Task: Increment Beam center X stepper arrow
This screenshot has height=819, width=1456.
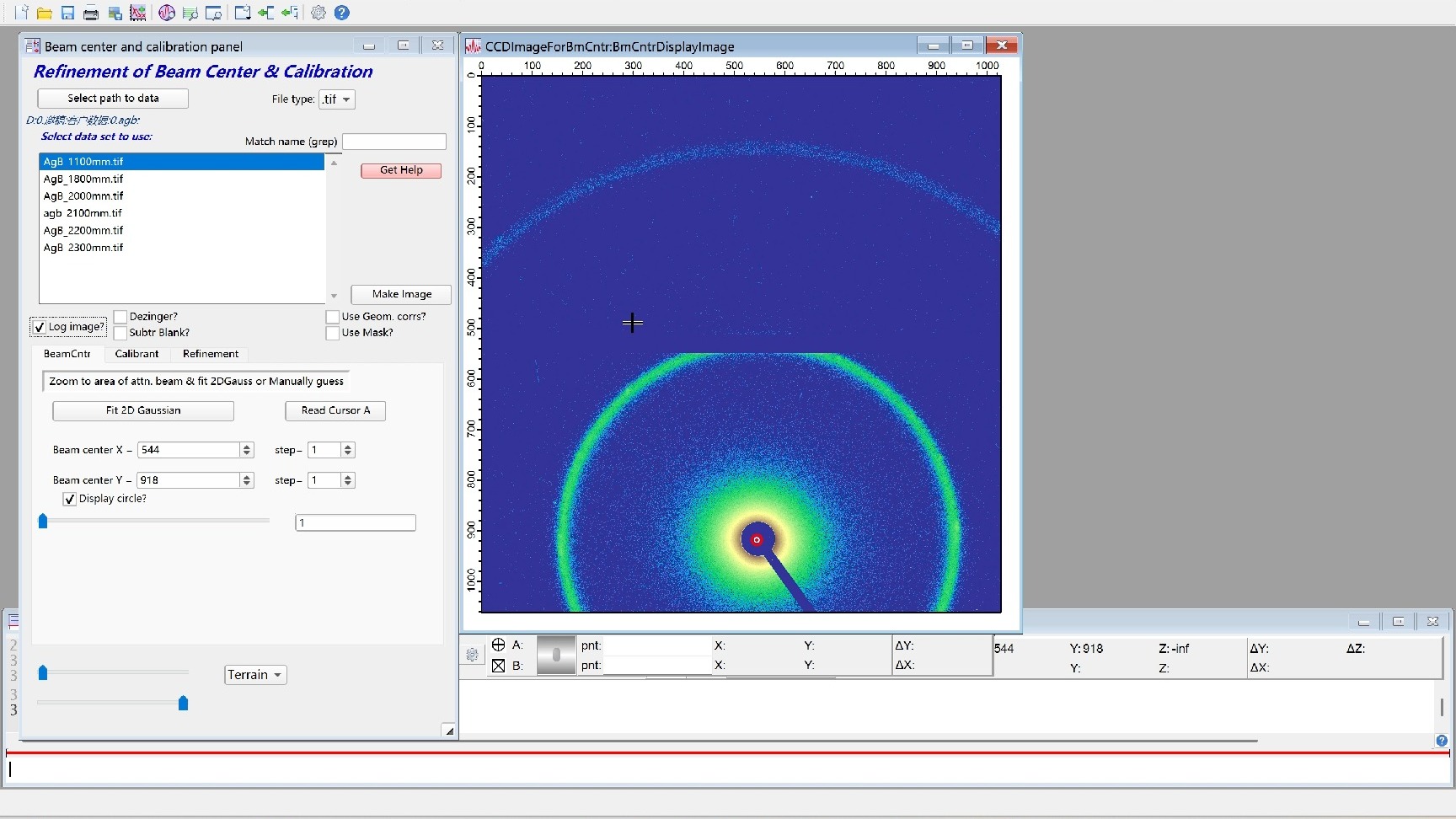Action: click(x=247, y=447)
